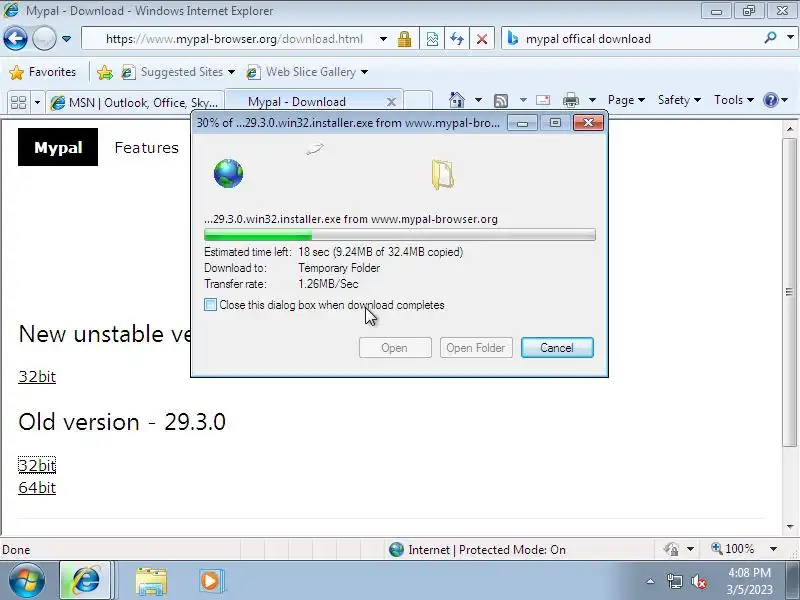
Task: Click the 64bit download link
Action: tap(37, 488)
